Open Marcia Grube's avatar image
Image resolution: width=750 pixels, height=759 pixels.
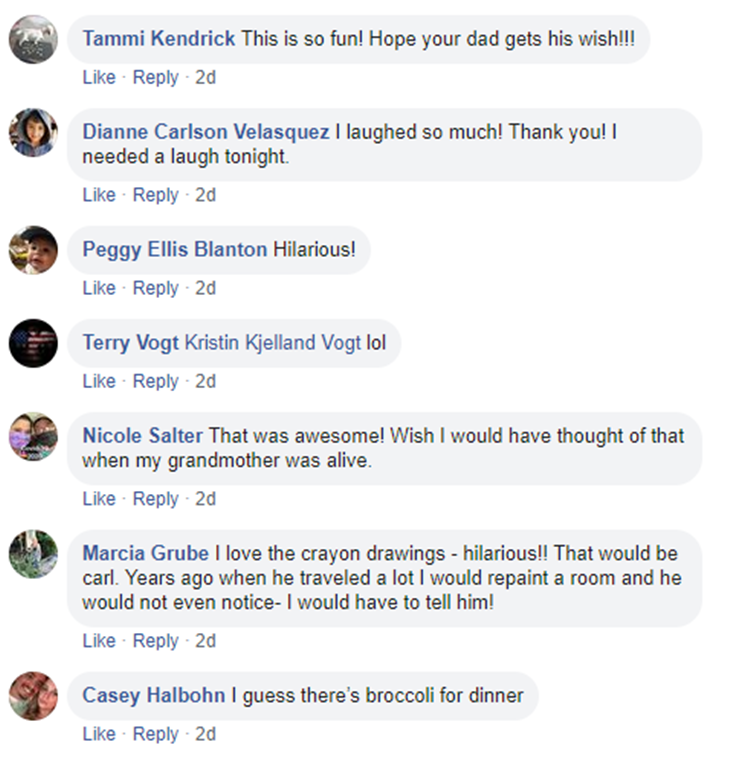tap(33, 554)
